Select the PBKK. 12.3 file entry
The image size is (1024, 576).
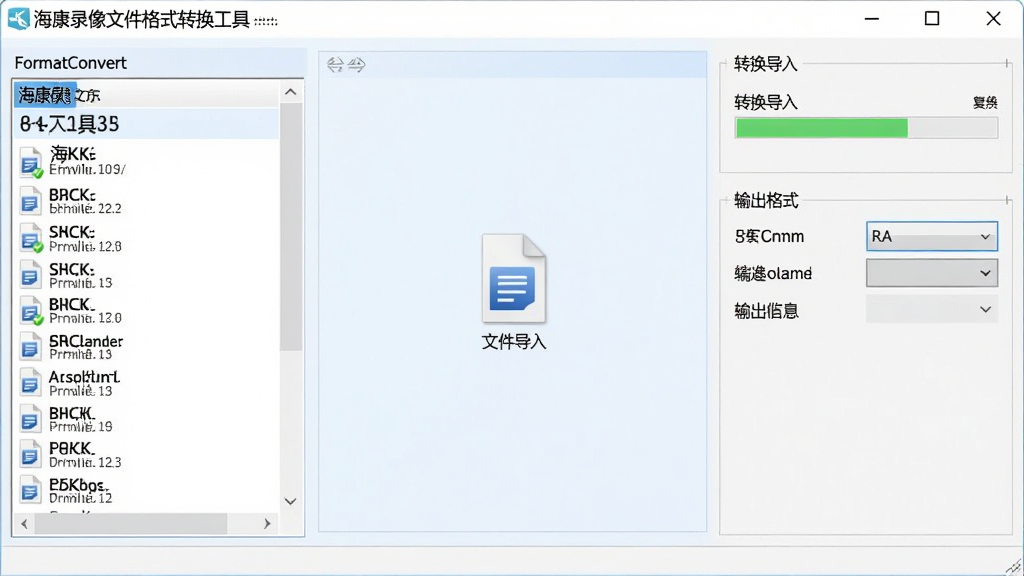point(146,455)
